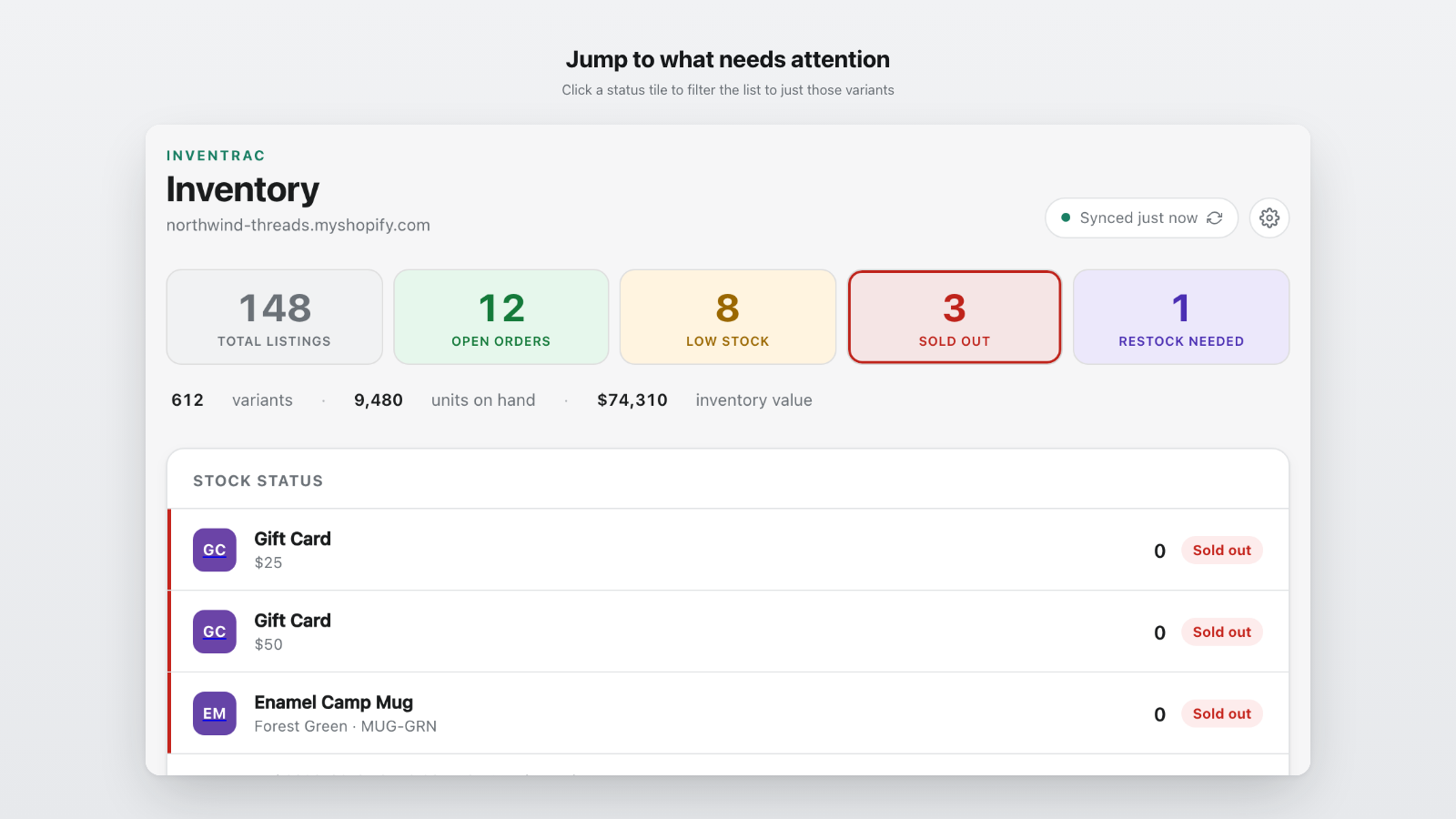1456x819 pixels.
Task: Click the green sync status dot
Action: 1066,218
